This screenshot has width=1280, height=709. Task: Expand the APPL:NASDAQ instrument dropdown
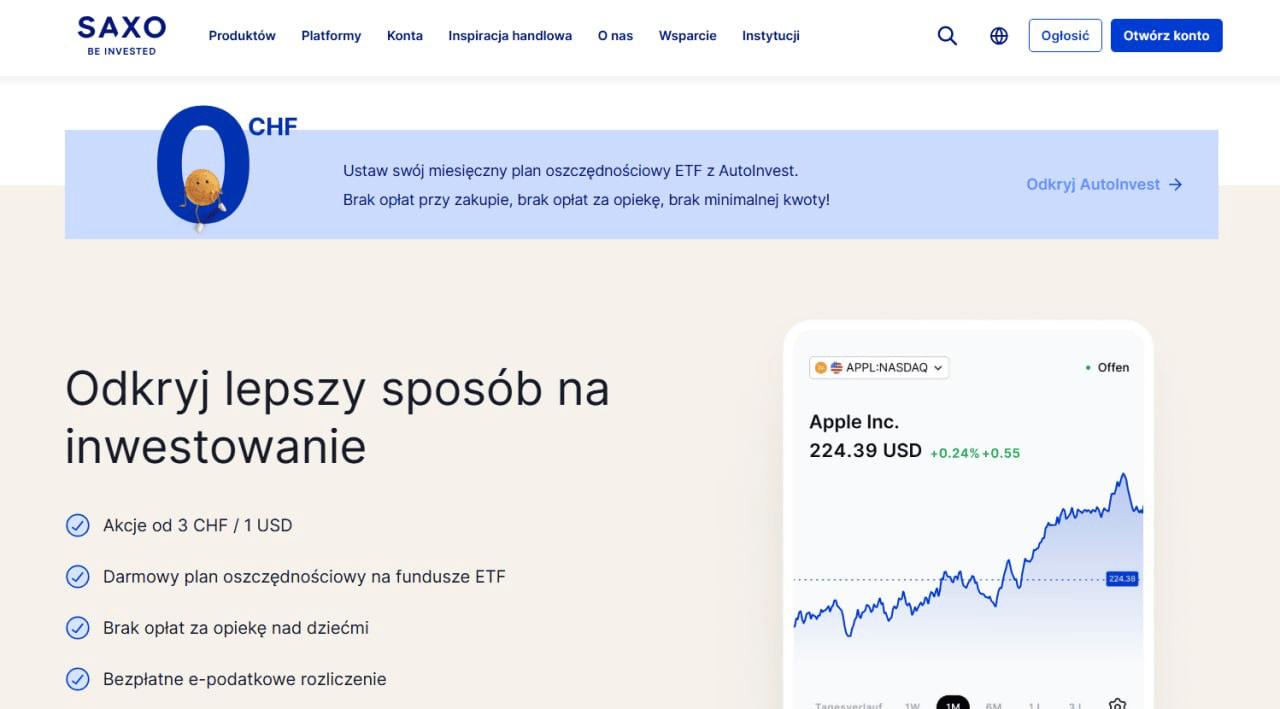(879, 367)
